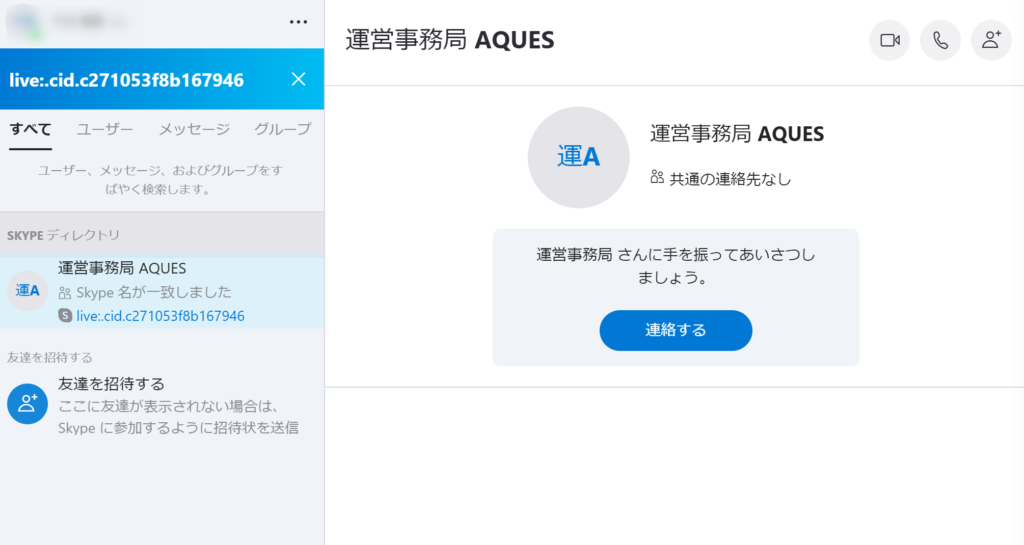Click the Skype S icon beside the live ID

click(65, 316)
